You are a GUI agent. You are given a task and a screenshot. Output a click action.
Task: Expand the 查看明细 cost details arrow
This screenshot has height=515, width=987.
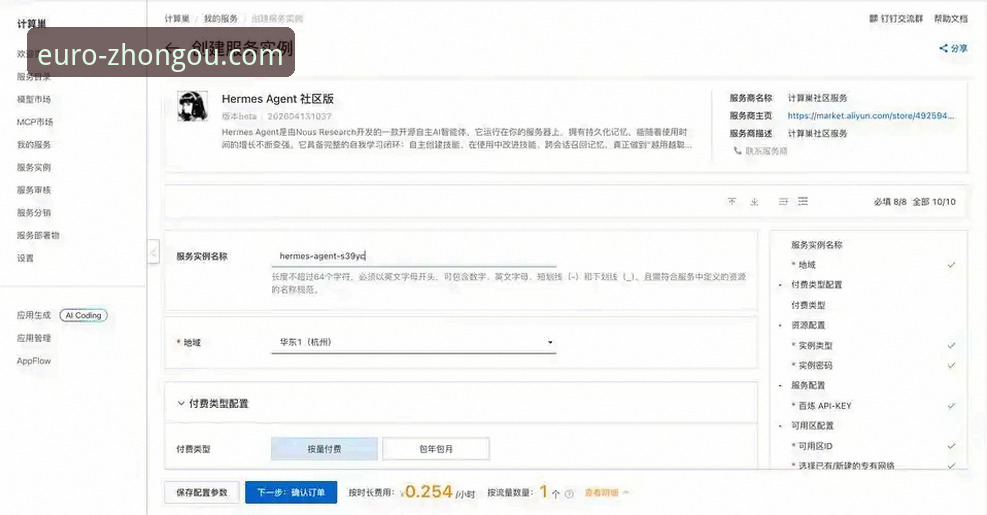tap(626, 493)
